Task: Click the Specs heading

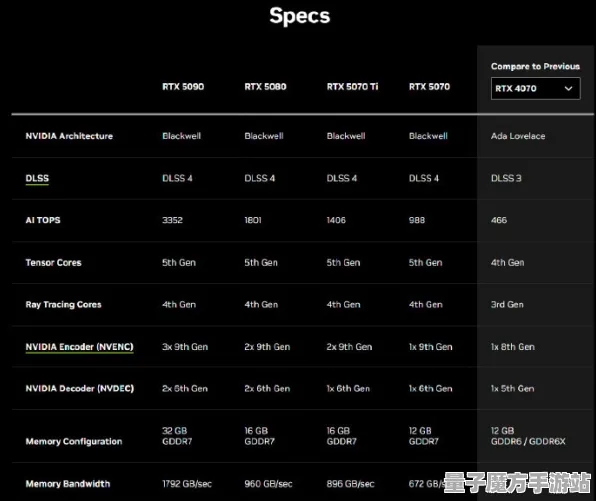Action: point(300,16)
